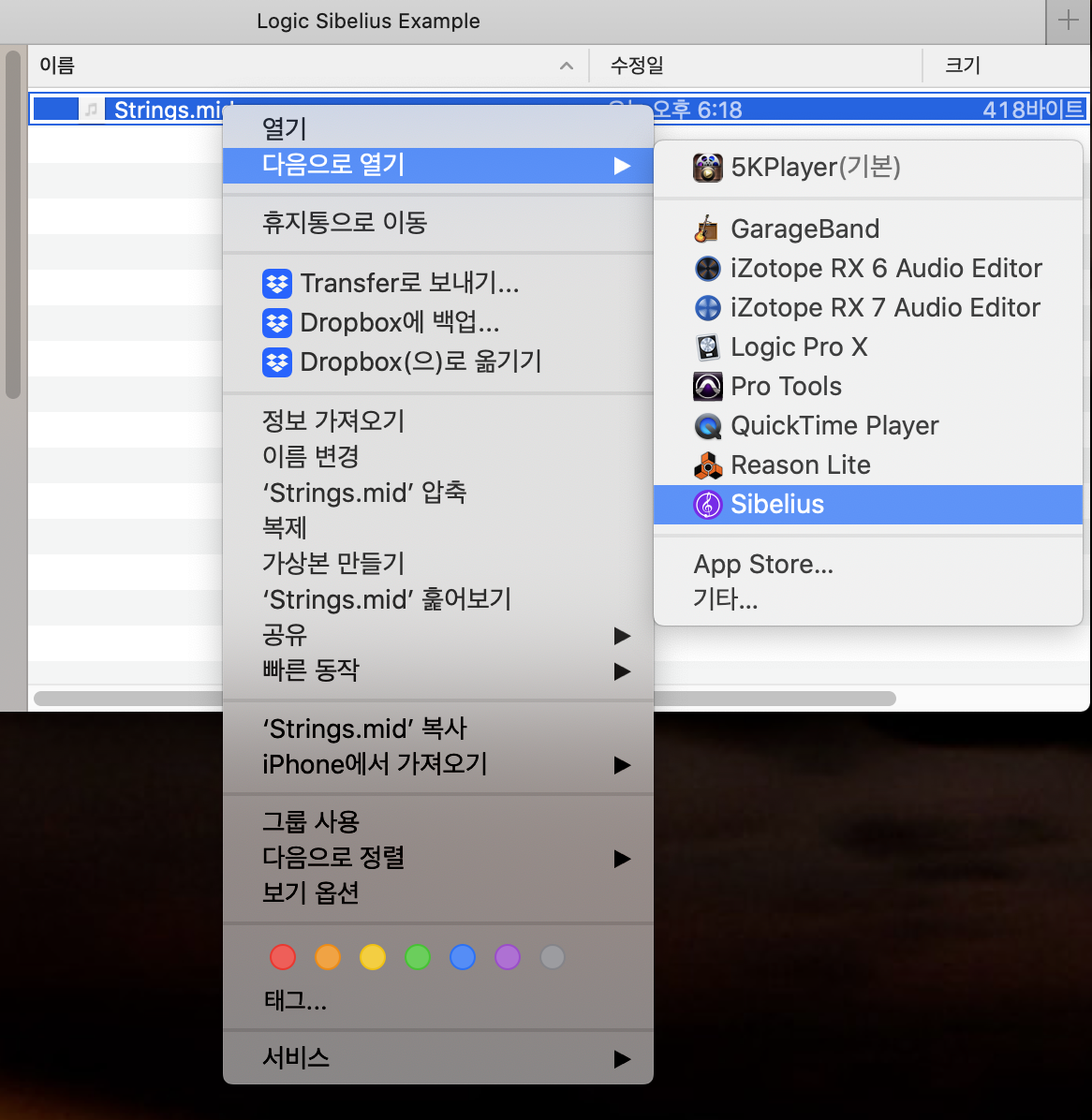The width and height of the screenshot is (1092, 1120).
Task: Click the iZotope RX 6 icon
Action: pos(708,269)
